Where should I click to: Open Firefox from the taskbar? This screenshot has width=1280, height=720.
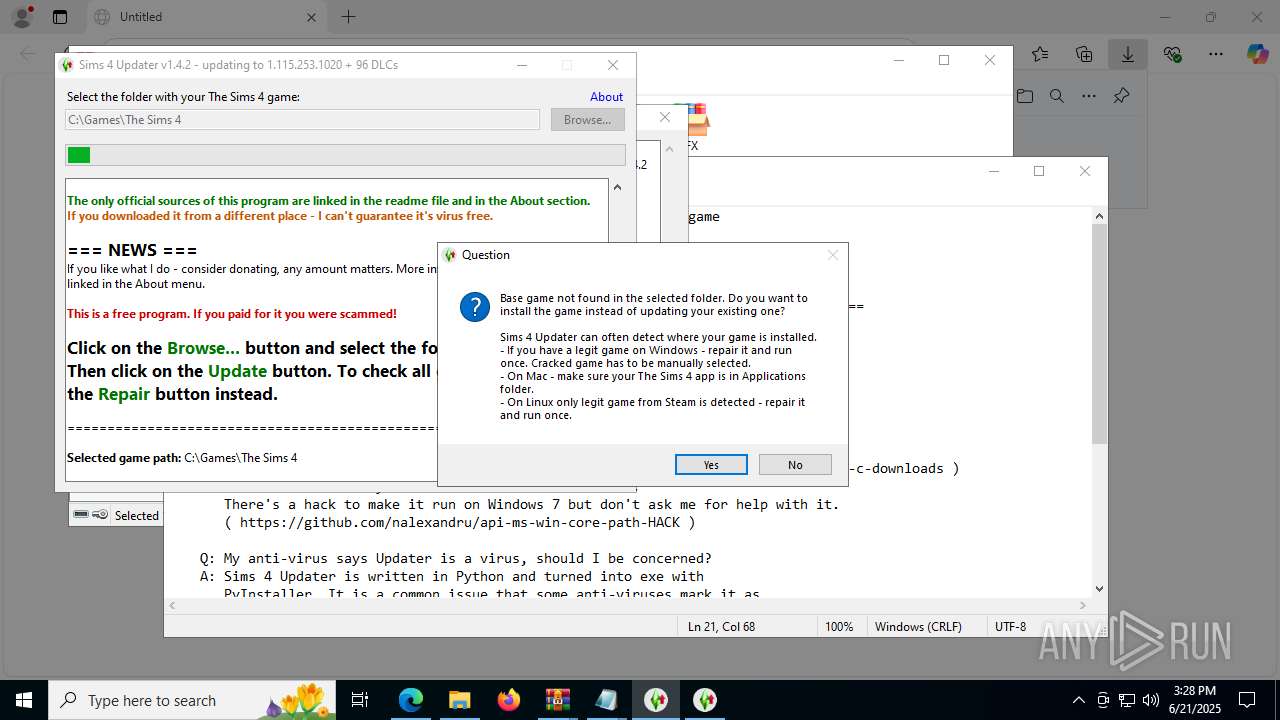click(509, 700)
